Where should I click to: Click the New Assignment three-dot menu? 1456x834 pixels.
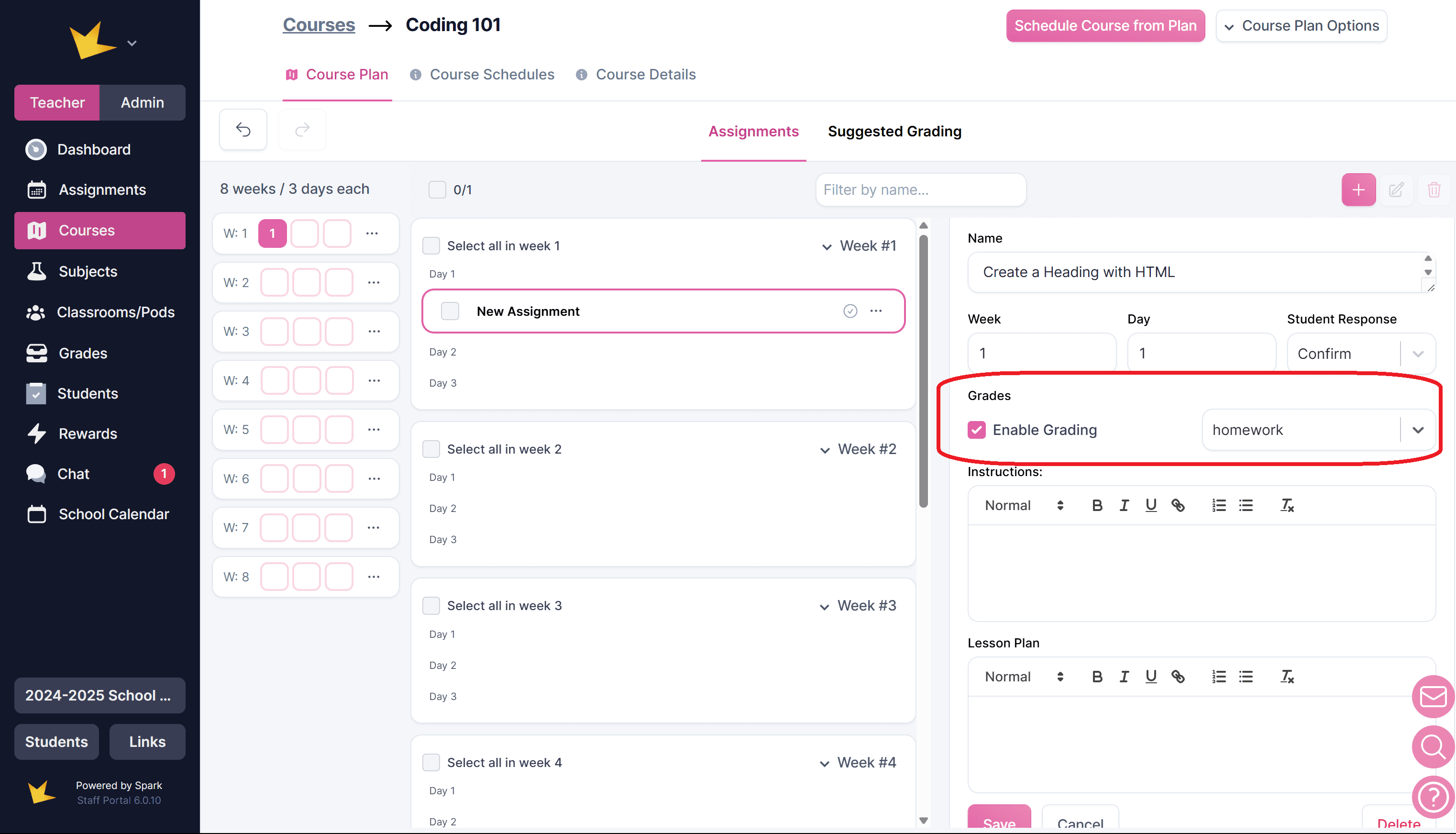click(x=876, y=311)
